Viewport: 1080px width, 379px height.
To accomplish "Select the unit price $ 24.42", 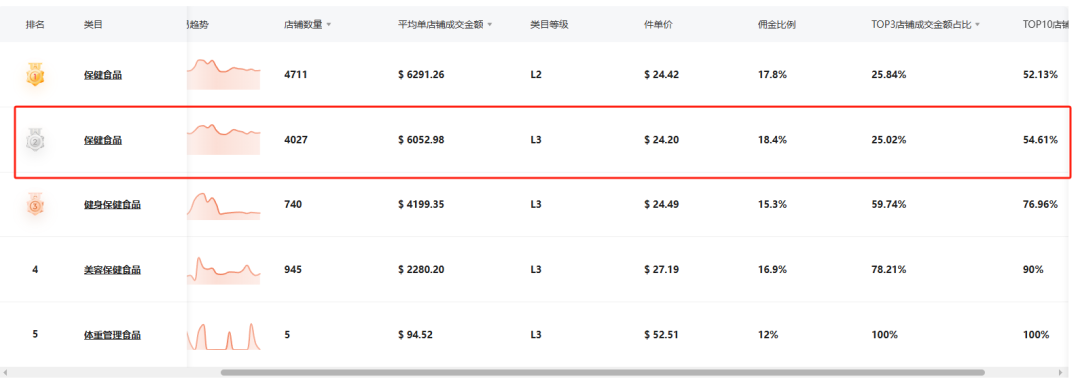I will tap(661, 75).
